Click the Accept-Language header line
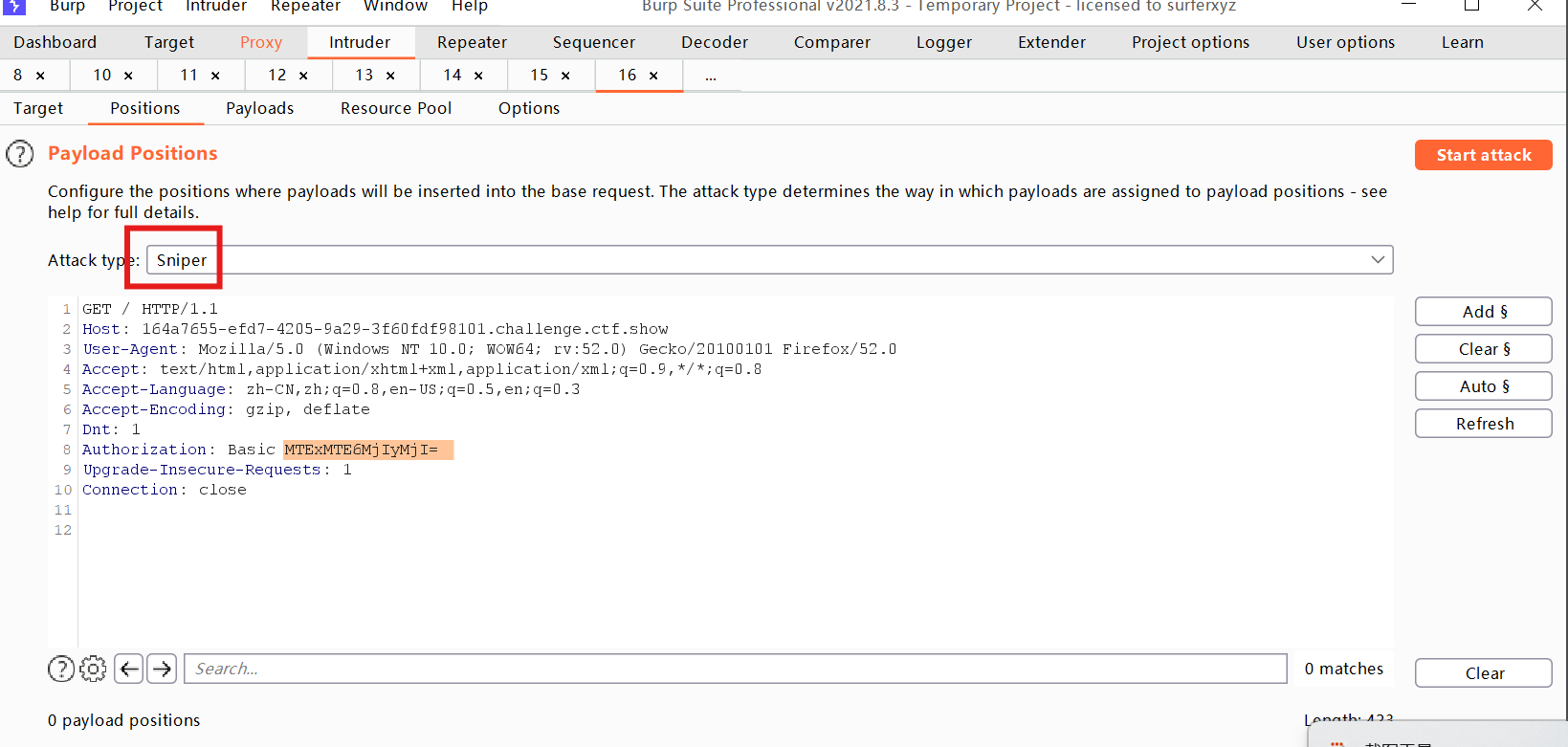The height and width of the screenshot is (747, 1568). pos(331,389)
